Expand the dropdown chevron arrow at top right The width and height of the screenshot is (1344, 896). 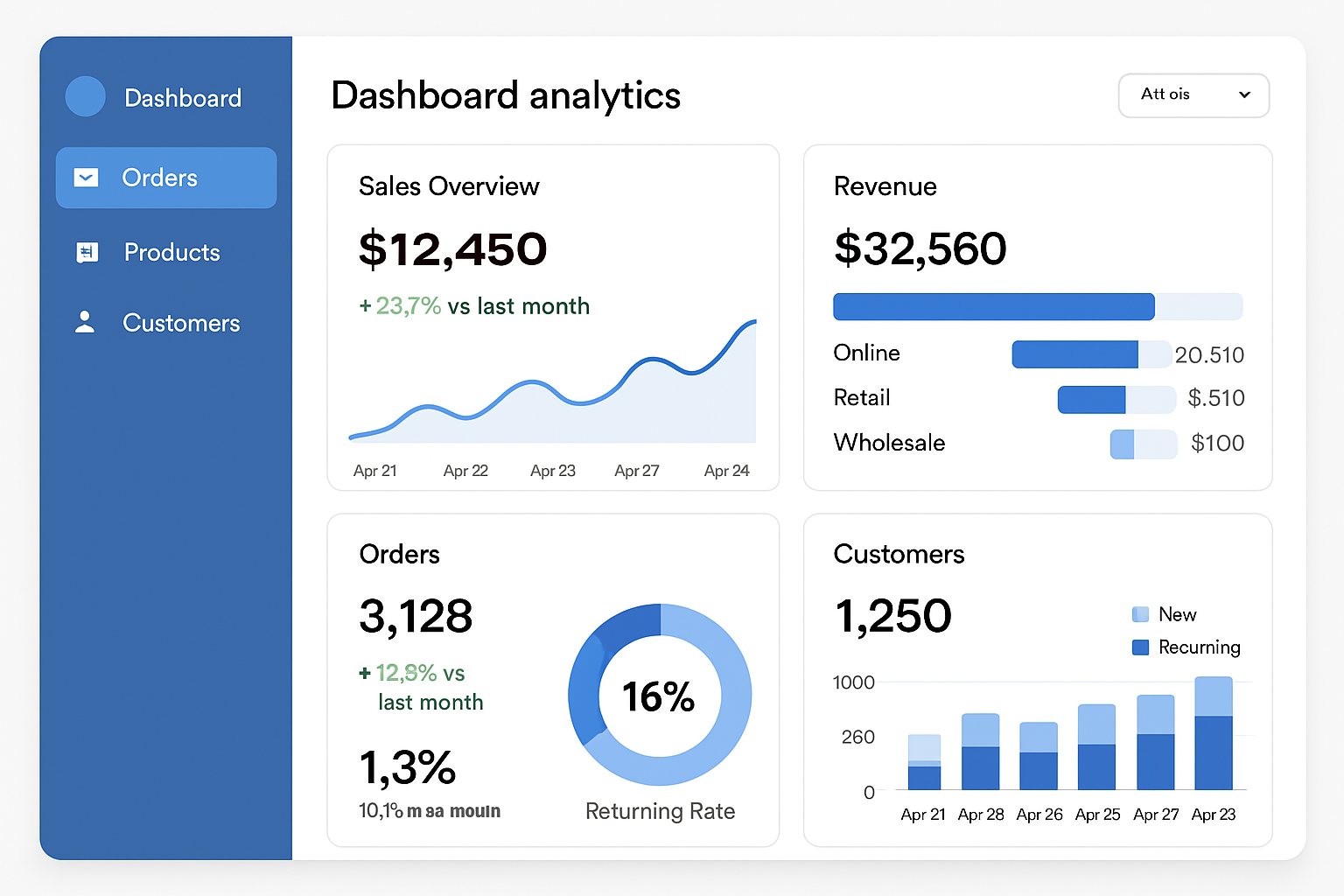[x=1244, y=95]
